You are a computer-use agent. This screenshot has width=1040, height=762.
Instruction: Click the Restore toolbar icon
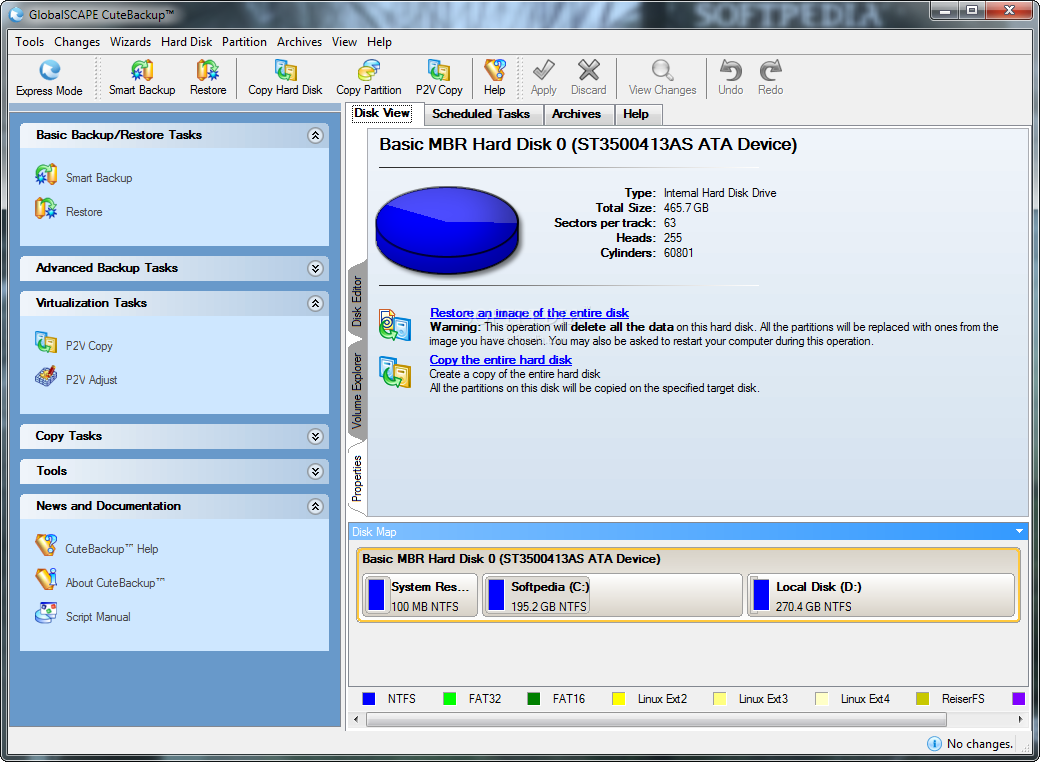(x=208, y=78)
